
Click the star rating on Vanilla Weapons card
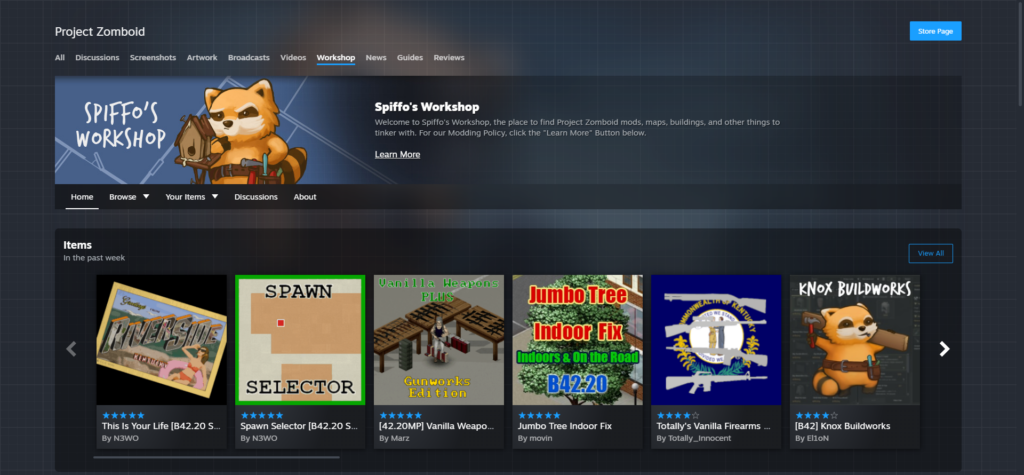click(401, 415)
